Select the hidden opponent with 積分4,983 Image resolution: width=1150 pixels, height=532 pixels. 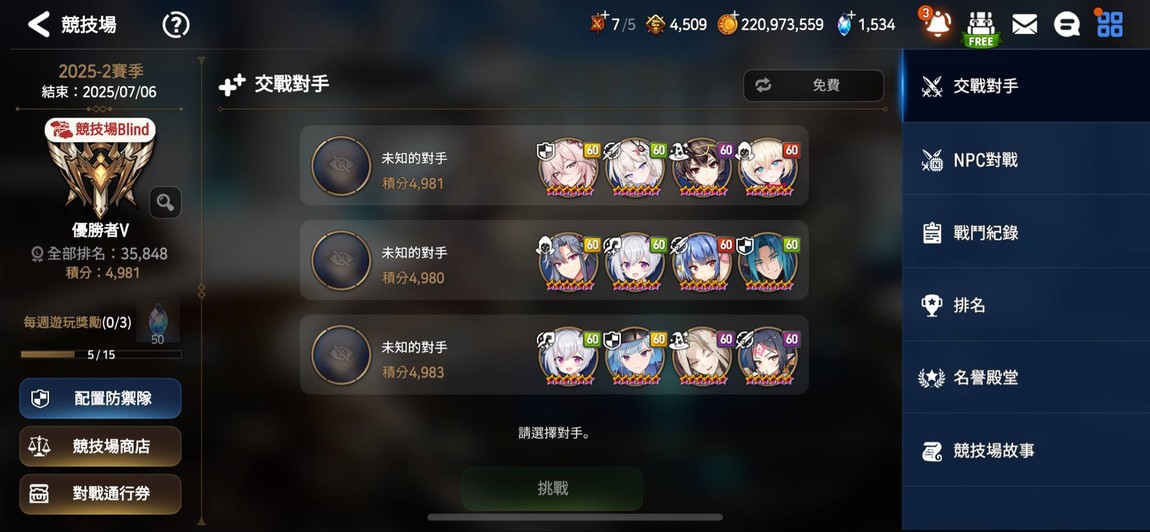(554, 355)
